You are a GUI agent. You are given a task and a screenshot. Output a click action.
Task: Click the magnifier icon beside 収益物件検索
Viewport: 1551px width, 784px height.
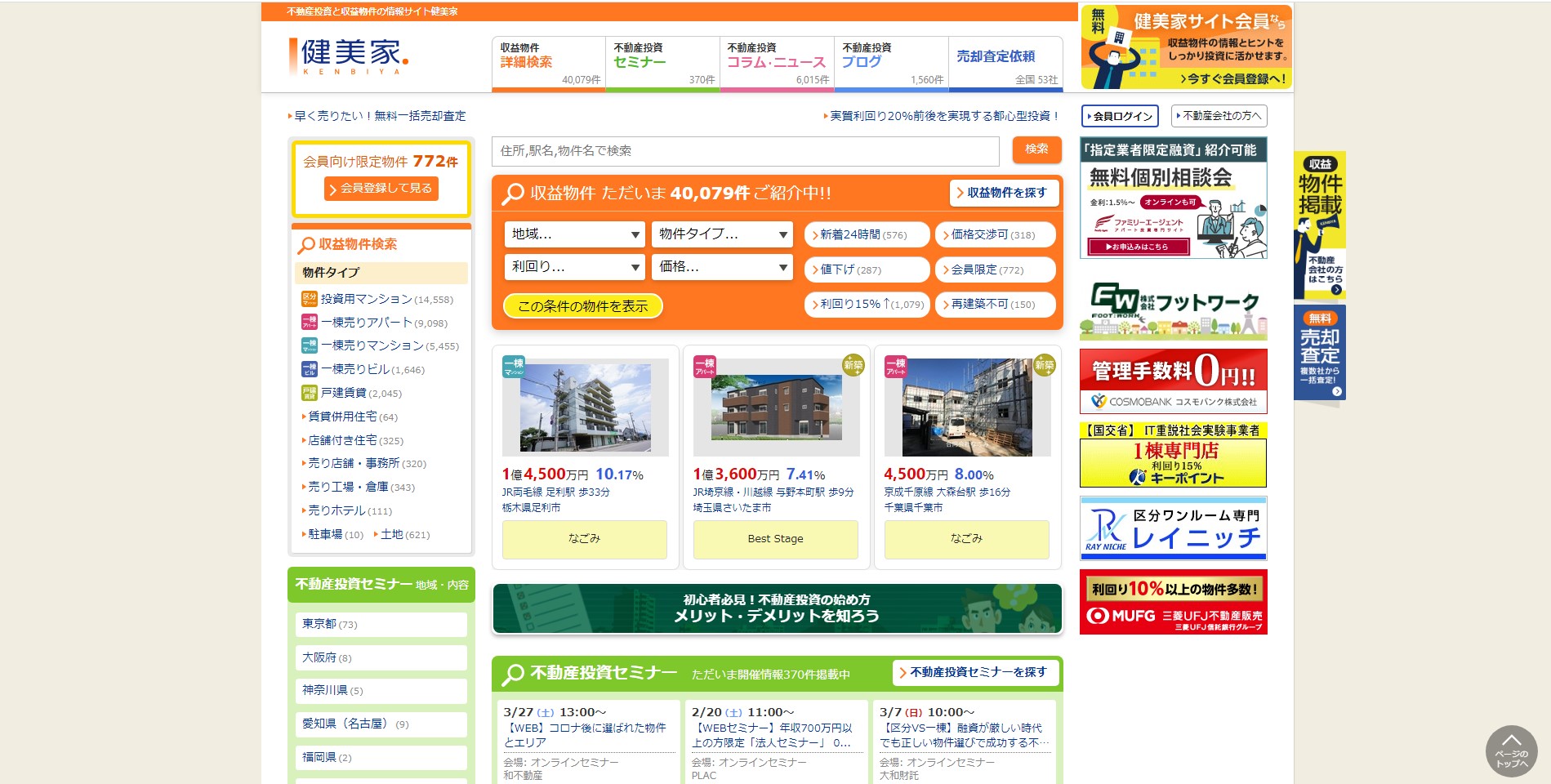tap(306, 245)
